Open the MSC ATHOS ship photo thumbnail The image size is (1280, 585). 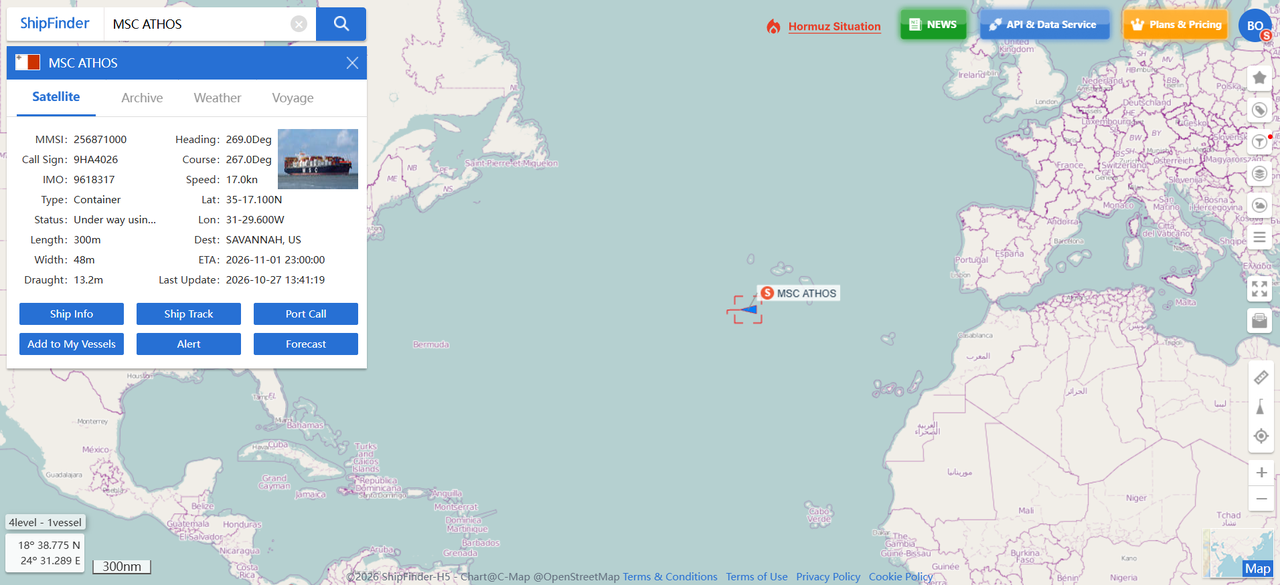pyautogui.click(x=318, y=159)
